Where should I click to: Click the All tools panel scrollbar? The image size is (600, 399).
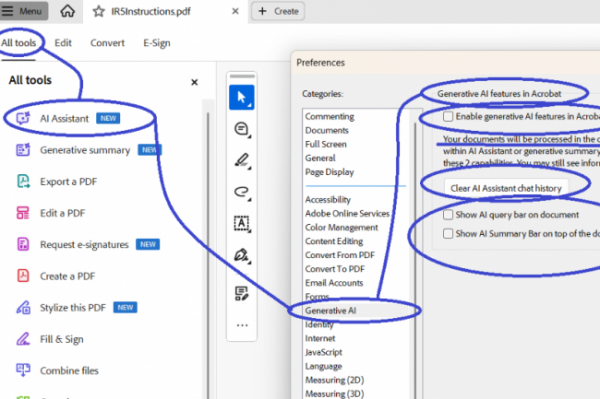click(208, 256)
